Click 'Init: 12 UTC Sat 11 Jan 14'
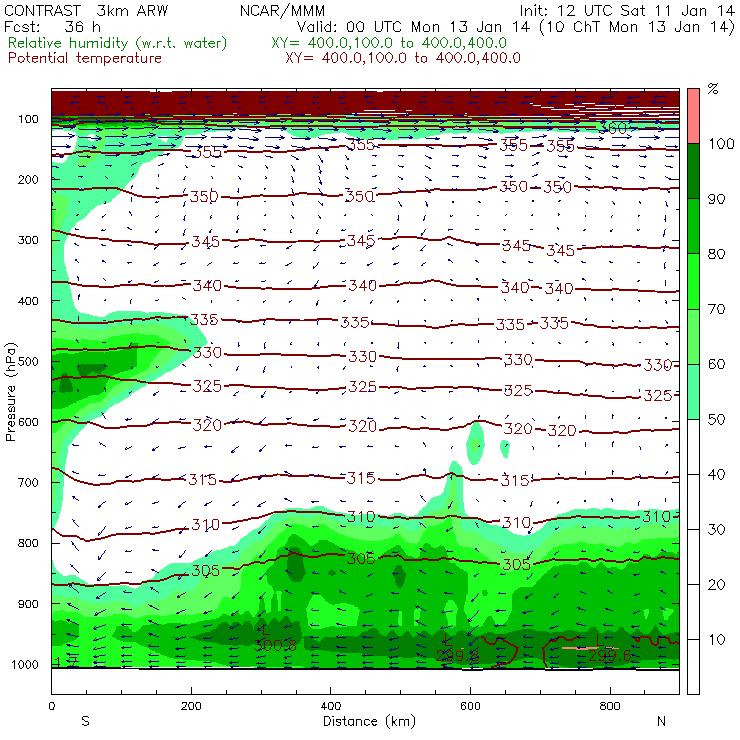The image size is (740, 740). click(x=627, y=11)
